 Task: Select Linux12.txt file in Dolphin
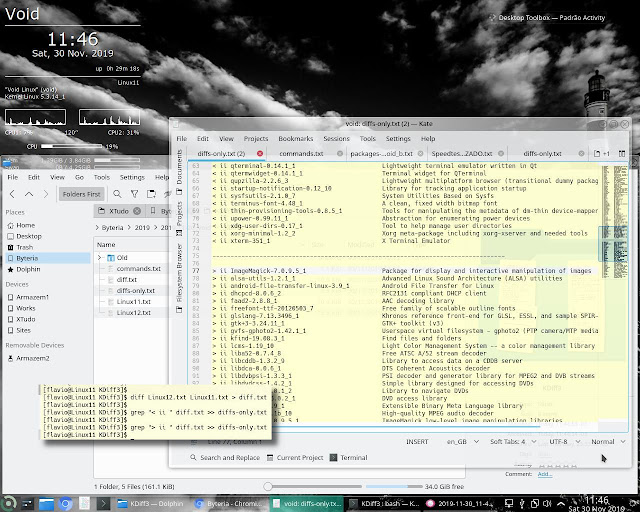[x=133, y=313]
